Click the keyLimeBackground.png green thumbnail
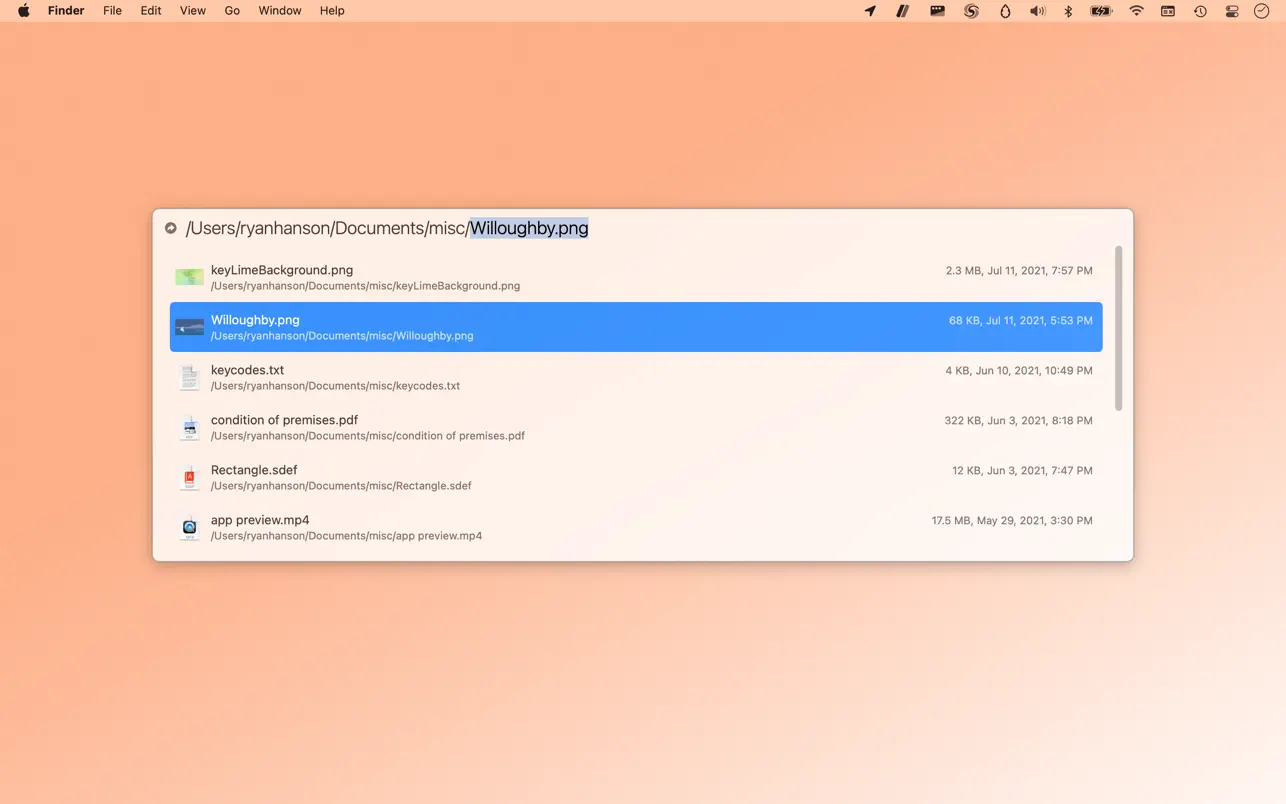 (x=189, y=276)
